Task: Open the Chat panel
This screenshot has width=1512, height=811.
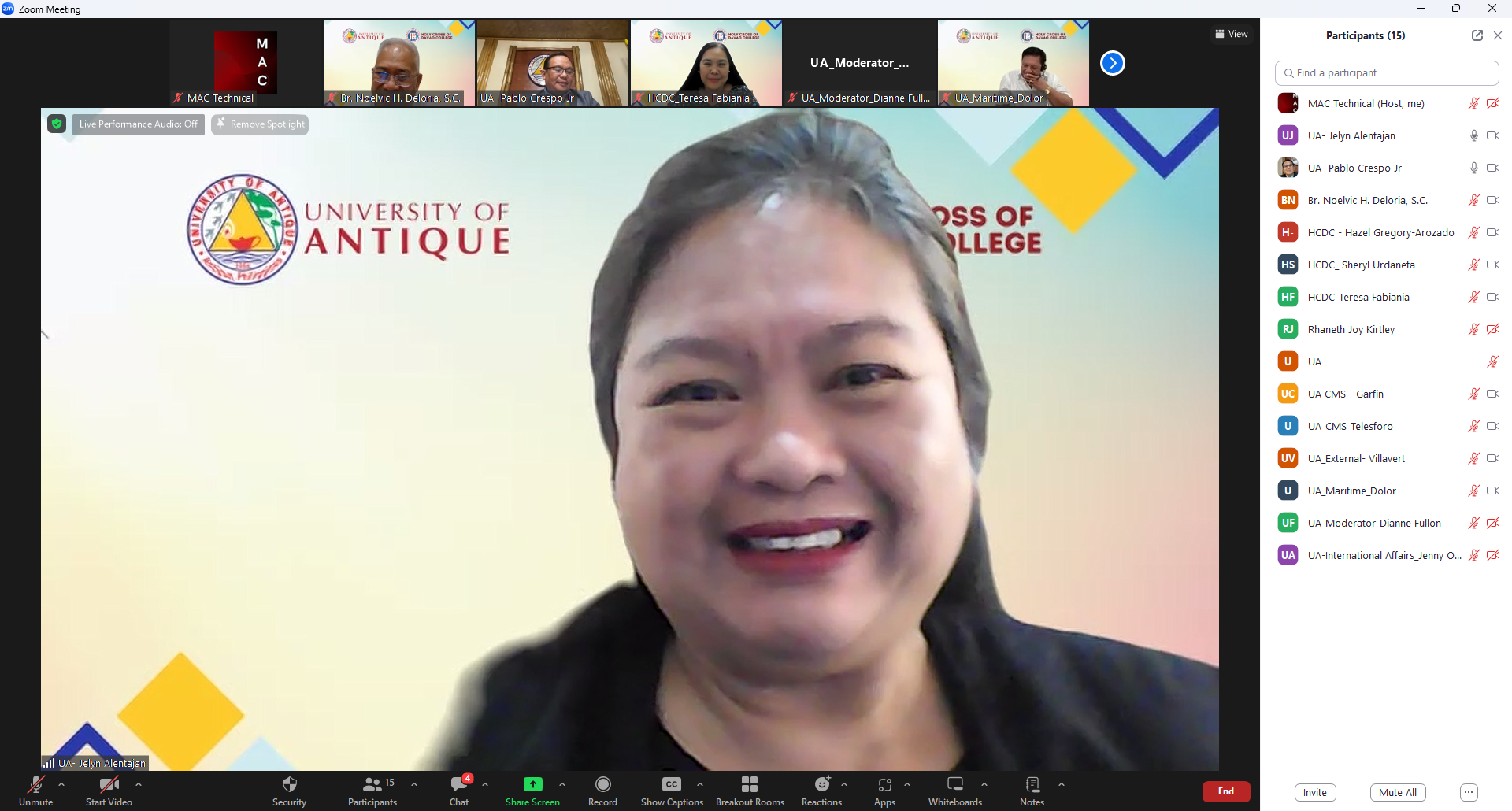Action: (x=459, y=791)
